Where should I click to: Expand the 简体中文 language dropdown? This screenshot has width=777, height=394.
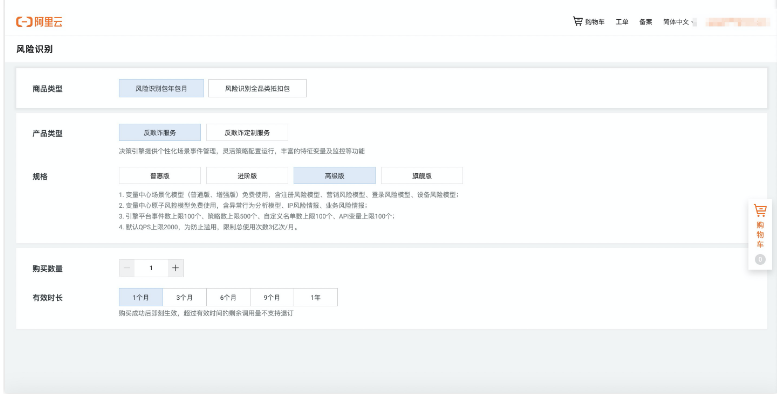[678, 22]
